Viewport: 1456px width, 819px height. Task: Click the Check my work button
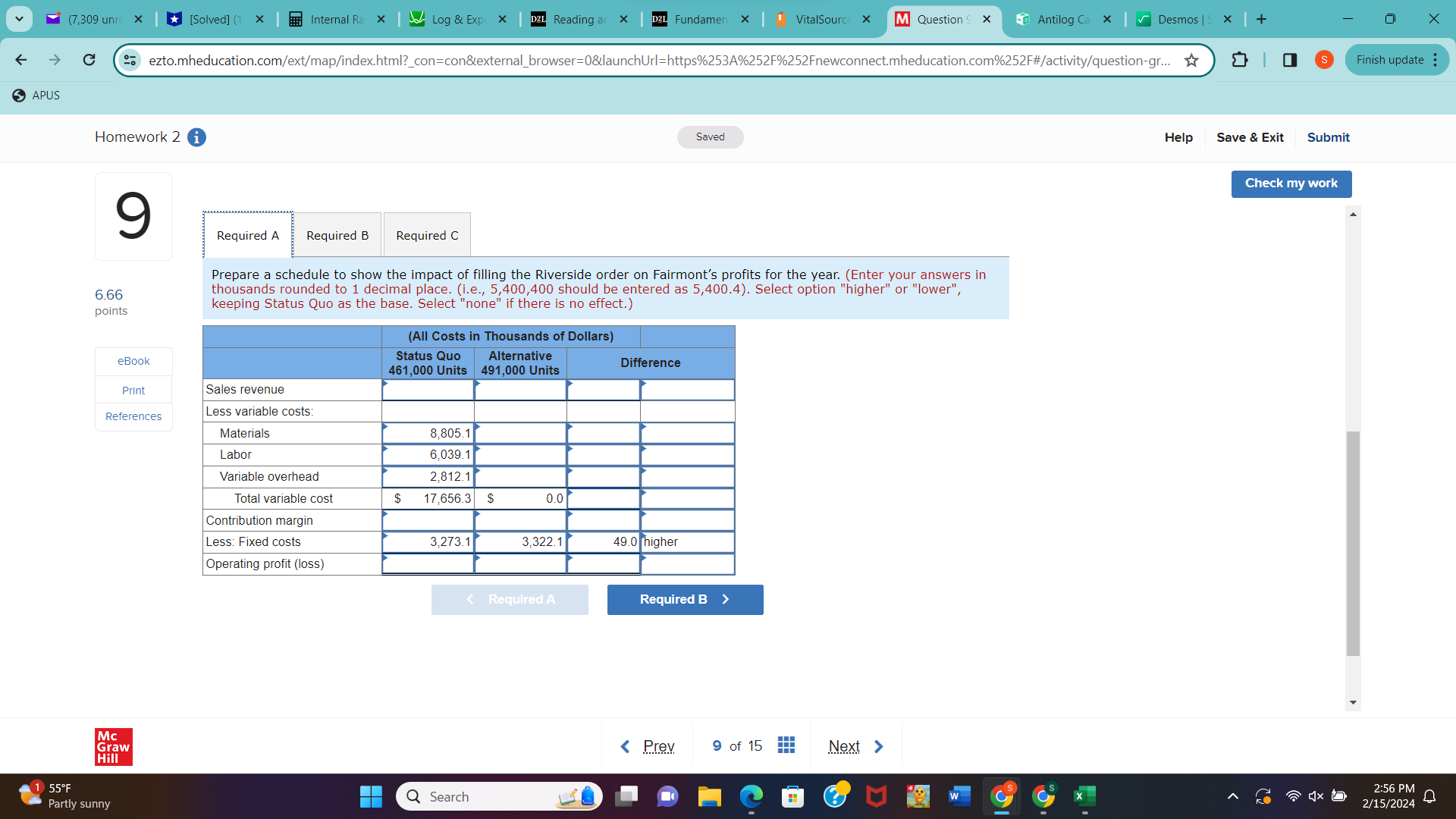(x=1291, y=184)
